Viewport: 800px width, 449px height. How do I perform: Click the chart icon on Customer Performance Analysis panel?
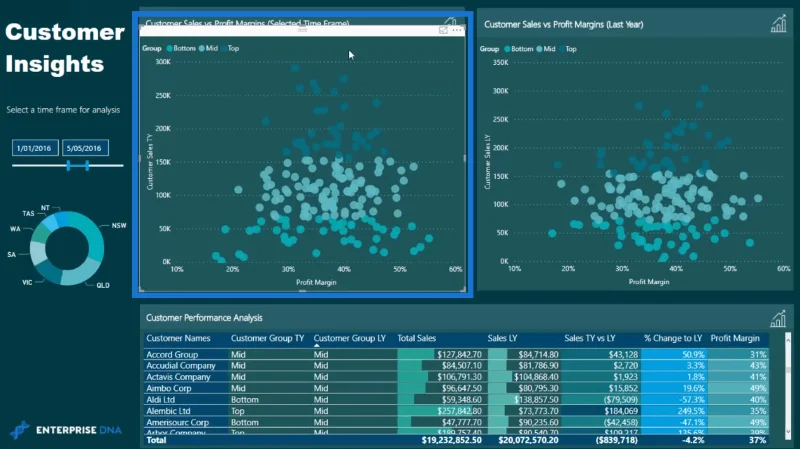[778, 319]
